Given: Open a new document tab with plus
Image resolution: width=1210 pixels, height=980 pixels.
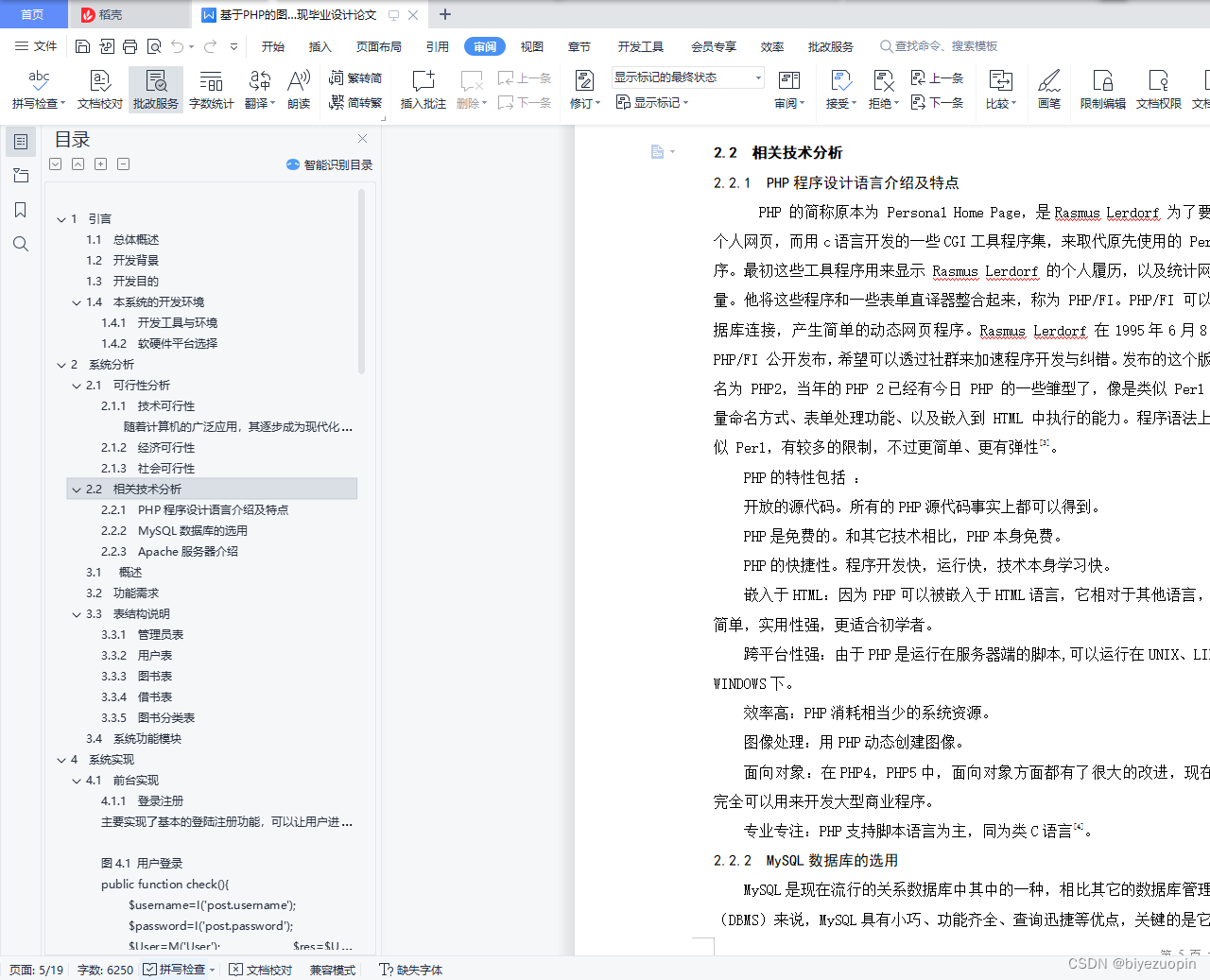Looking at the screenshot, I should pos(445,14).
